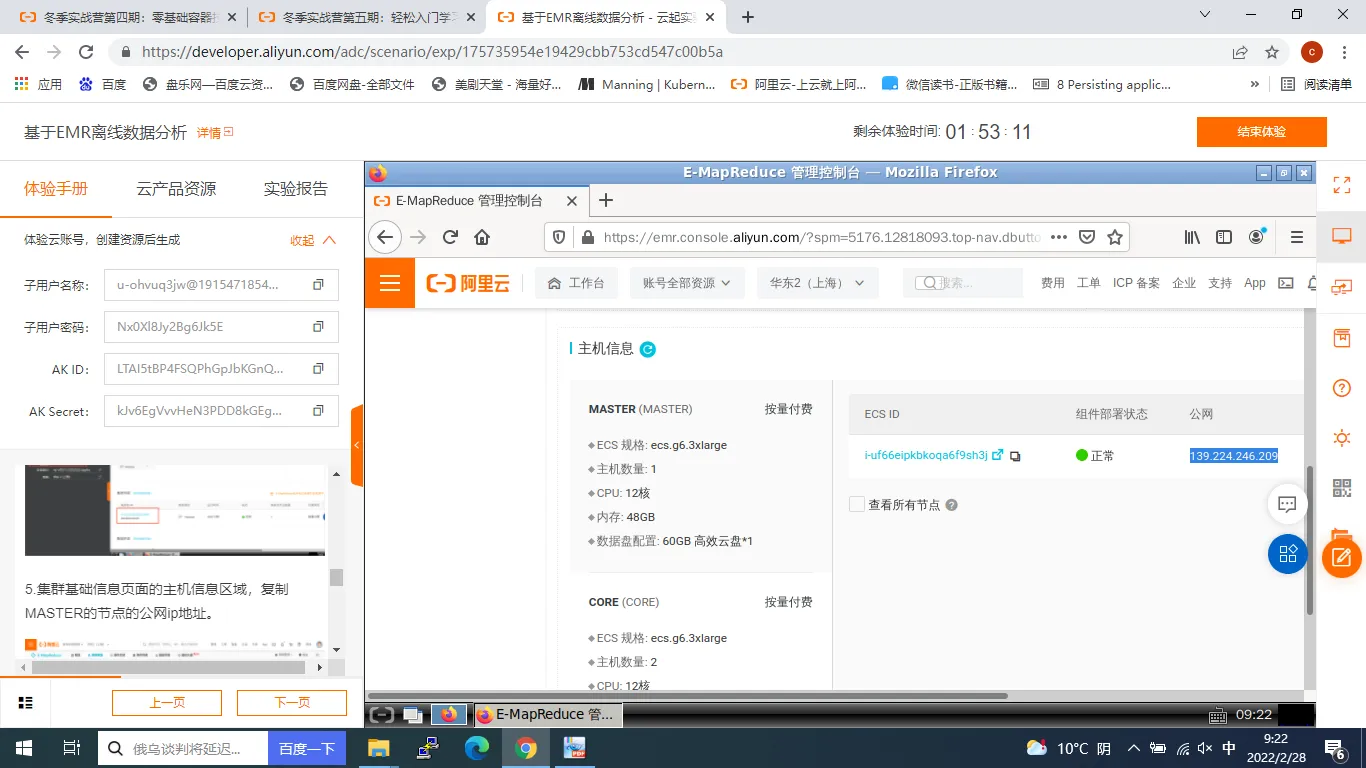Switch to 体验手册 tab
Screen dimensions: 1366x768
[56, 188]
